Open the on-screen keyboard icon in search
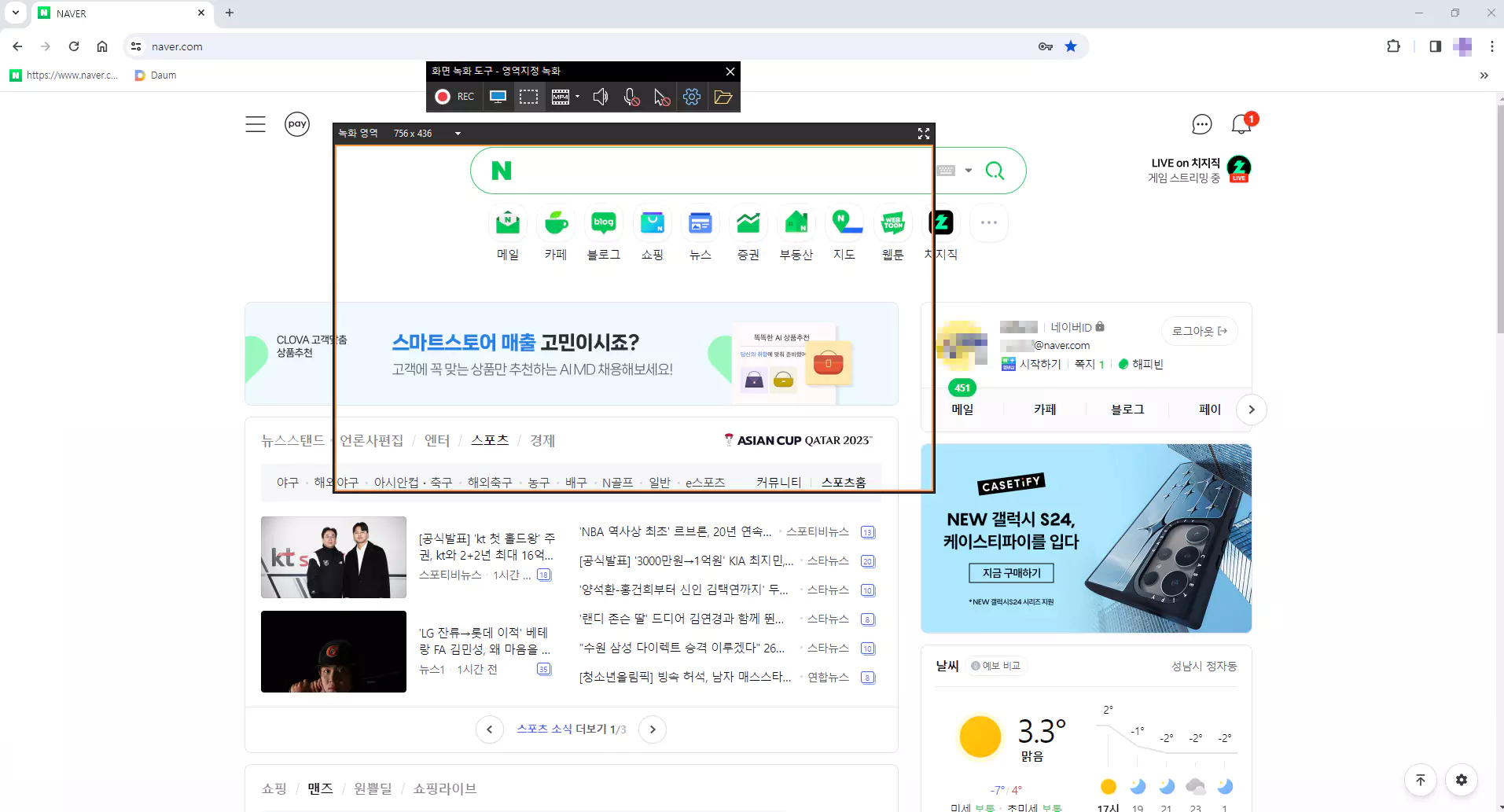The height and width of the screenshot is (812, 1504). 946,171
